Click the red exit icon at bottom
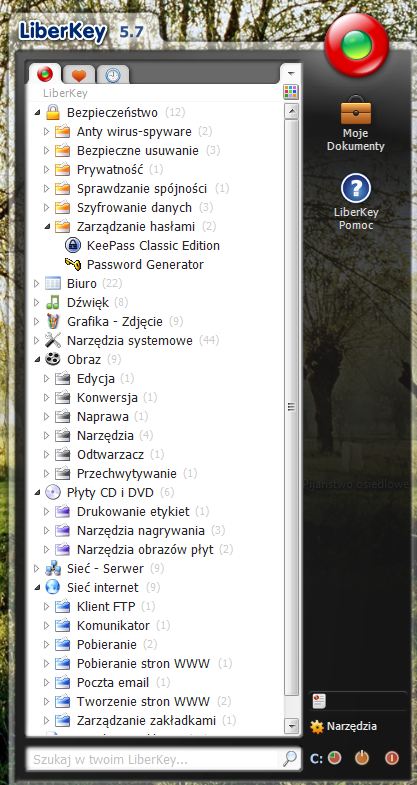The height and width of the screenshot is (785, 417). pyautogui.click(x=391, y=758)
